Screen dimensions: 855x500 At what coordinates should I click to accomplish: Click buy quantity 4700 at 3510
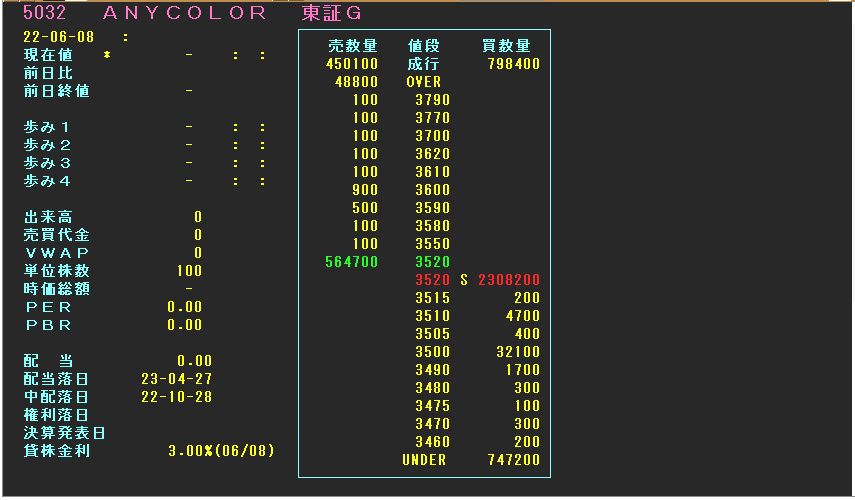click(522, 316)
